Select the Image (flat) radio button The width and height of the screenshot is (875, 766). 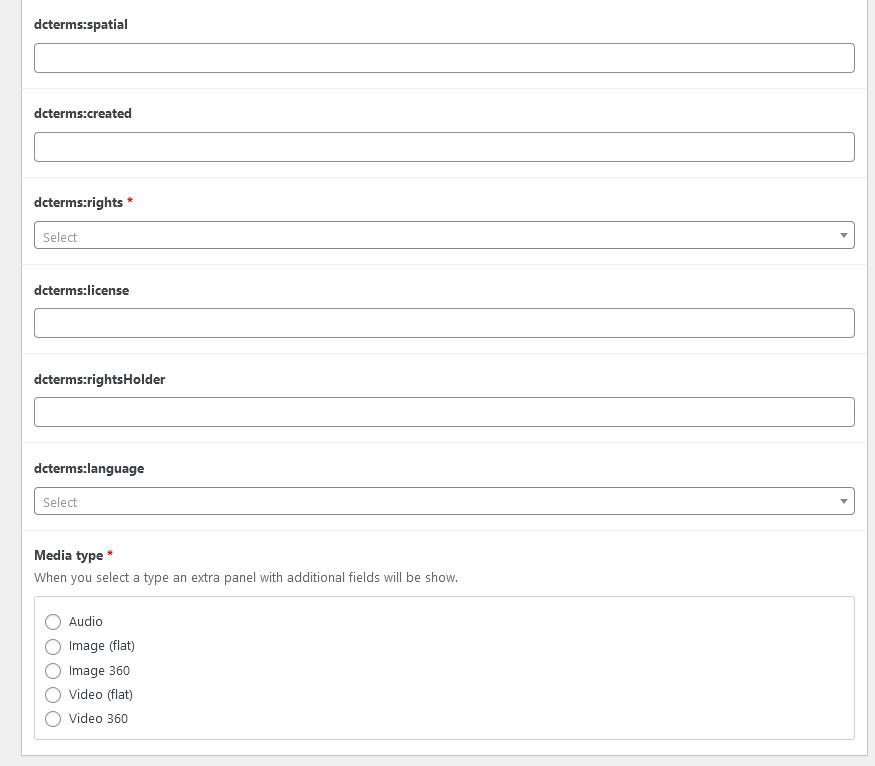53,646
